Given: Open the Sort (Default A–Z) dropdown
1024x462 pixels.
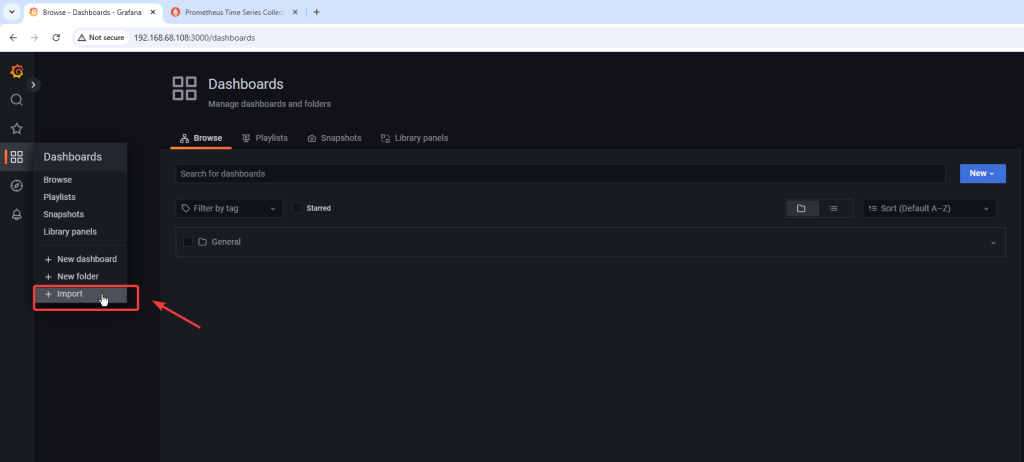Looking at the screenshot, I should pos(929,208).
